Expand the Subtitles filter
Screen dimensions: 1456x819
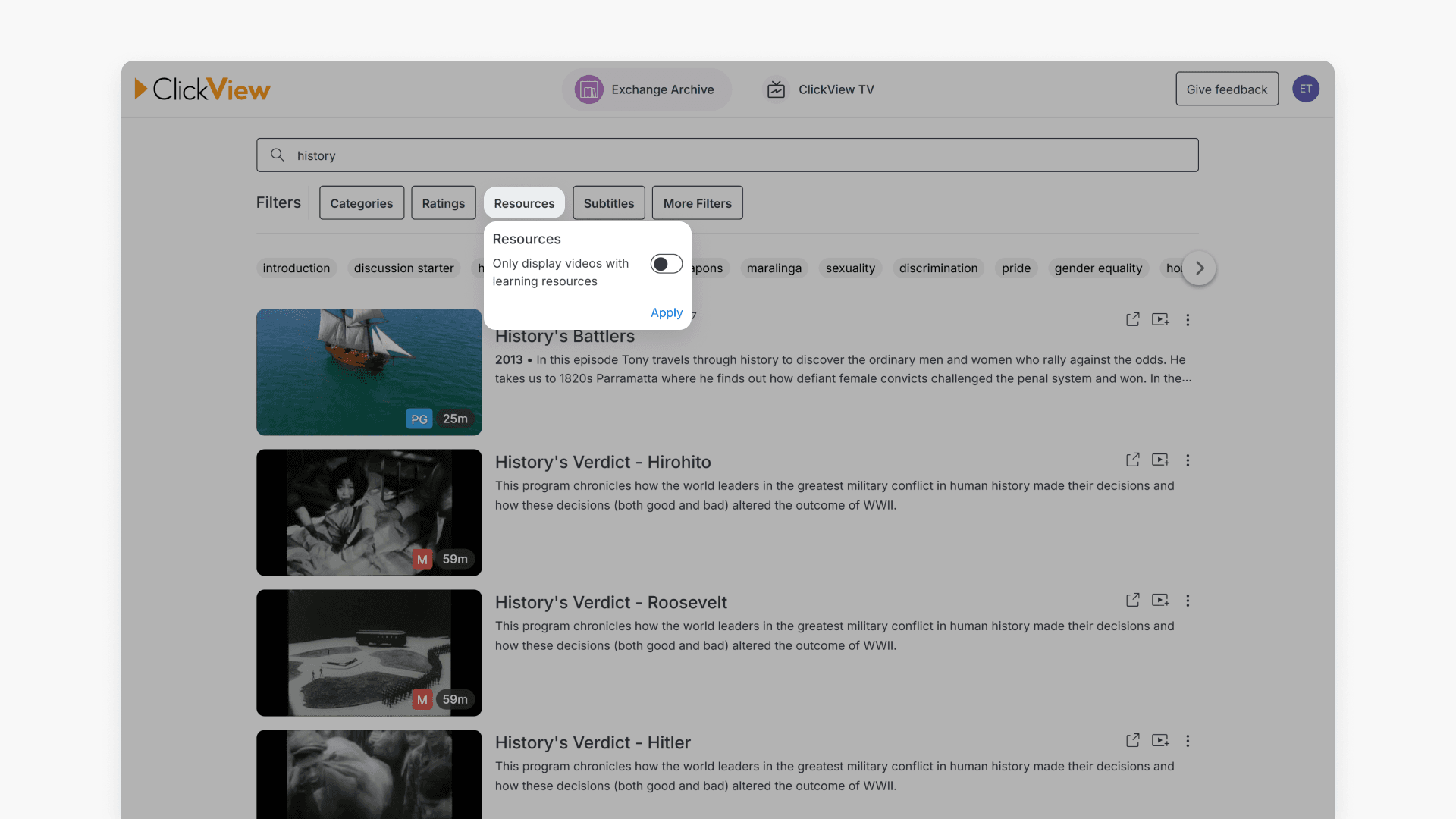click(x=608, y=203)
